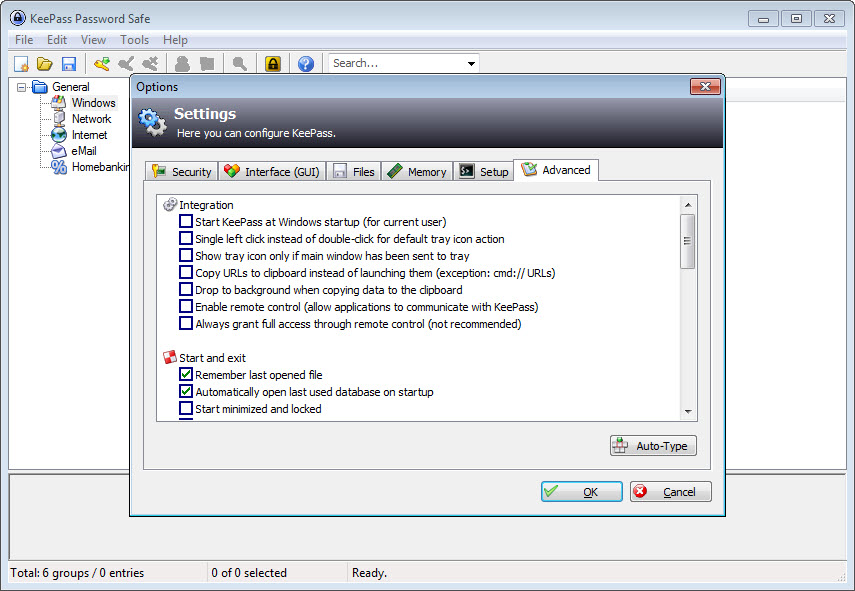This screenshot has width=855, height=591.
Task: Click the Start and exit section icon
Action: tap(170, 357)
